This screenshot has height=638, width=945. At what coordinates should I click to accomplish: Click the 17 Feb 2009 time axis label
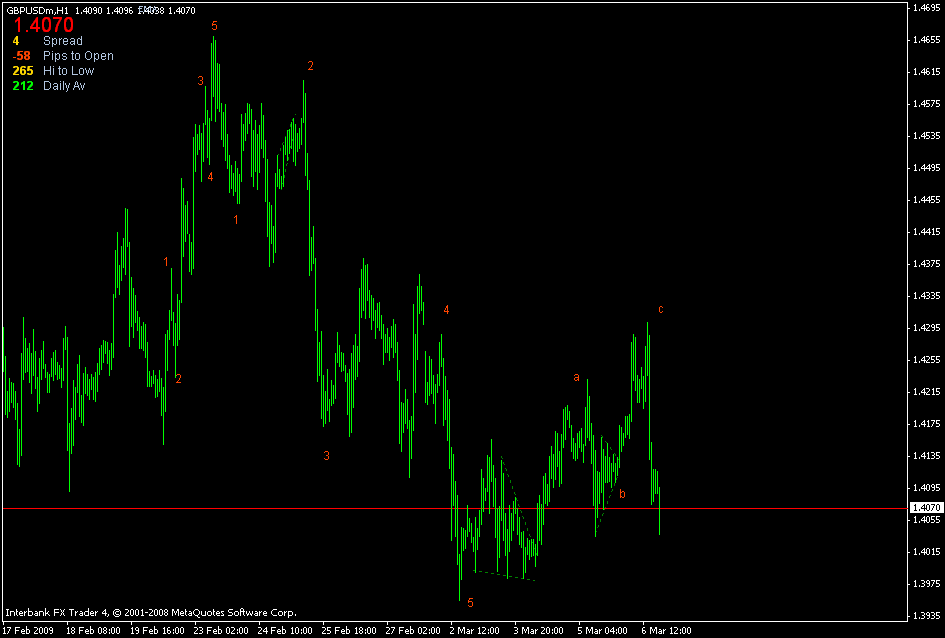click(28, 630)
